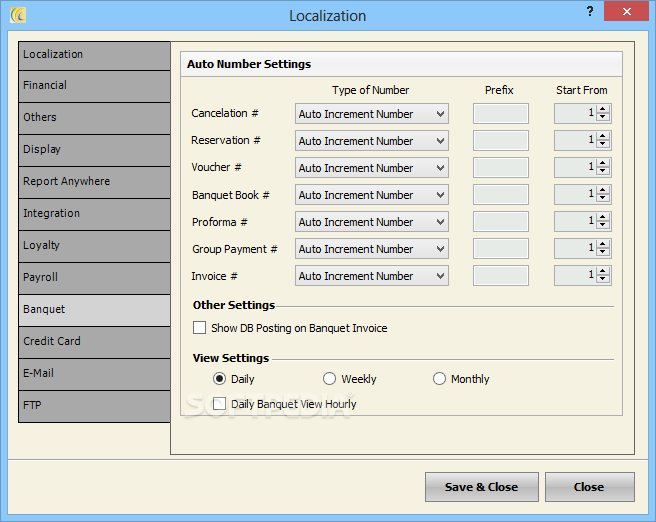Expand the Invoice # number type dropdown
The image size is (656, 522).
click(372, 276)
